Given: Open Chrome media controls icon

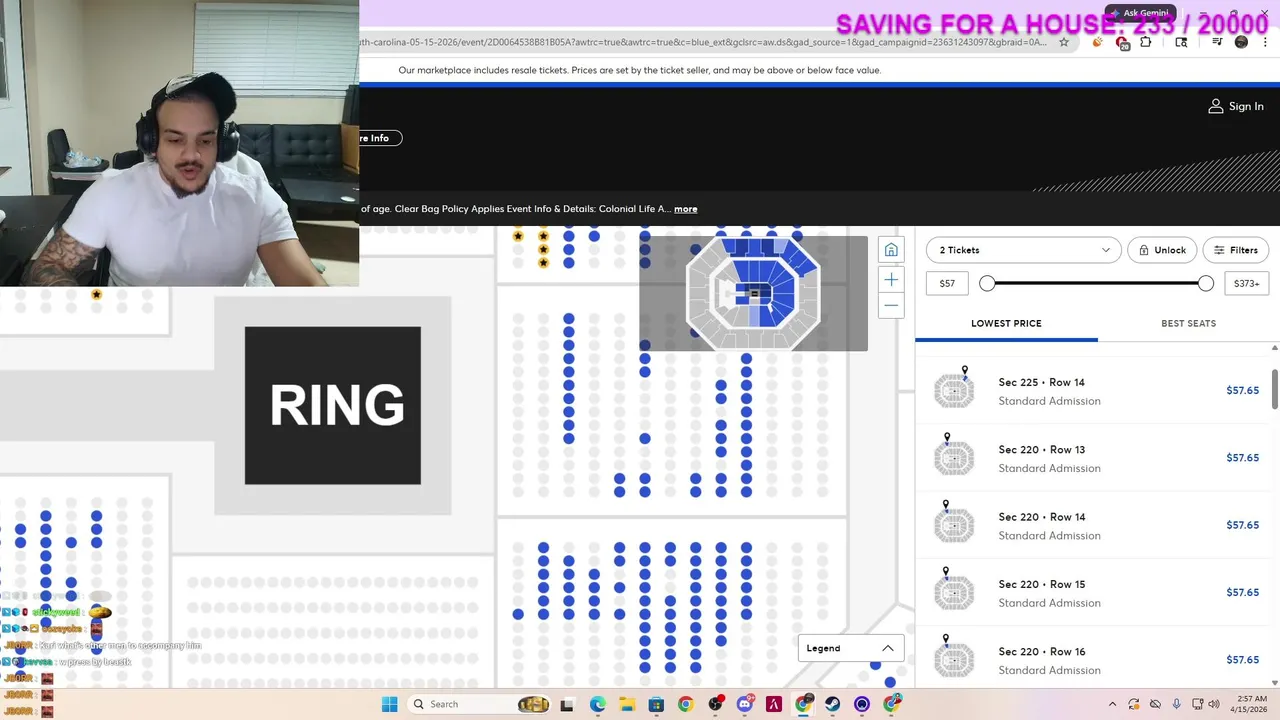Looking at the screenshot, I should tap(1217, 42).
